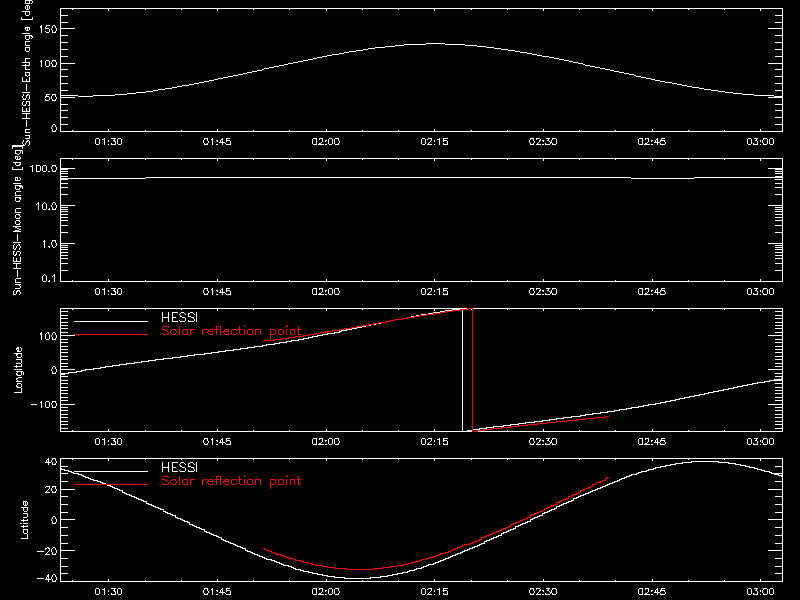Click the "Sun-HESSI-Moon angle [deg]" axis label

17,220
